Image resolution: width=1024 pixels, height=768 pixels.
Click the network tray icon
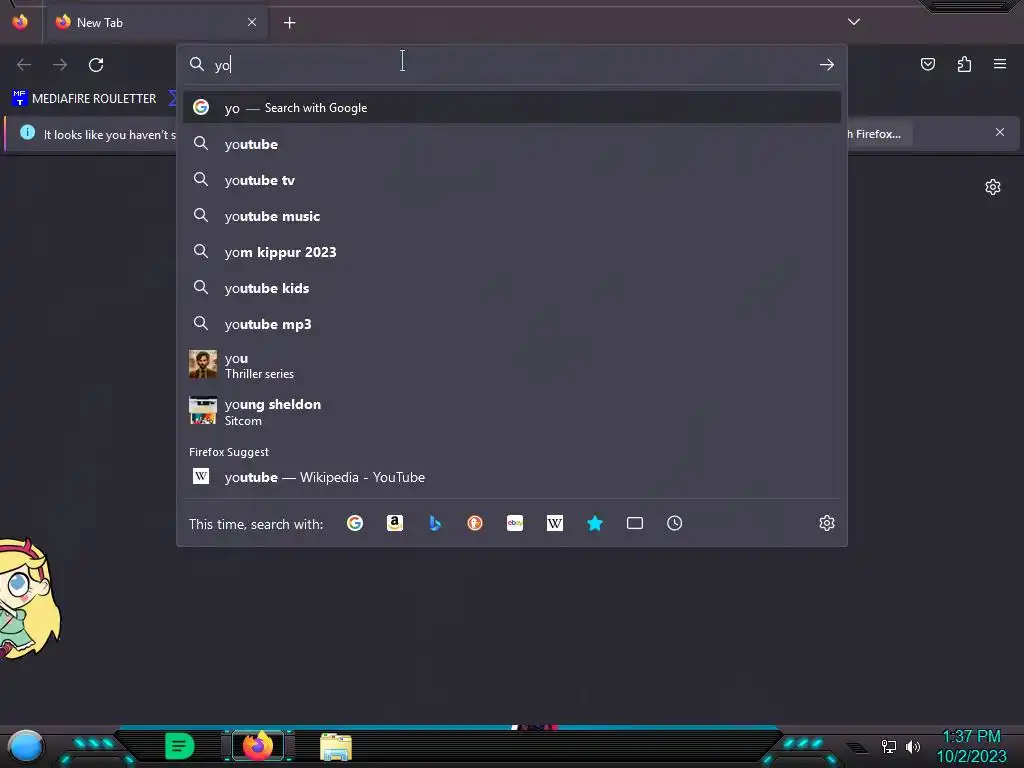coord(888,746)
